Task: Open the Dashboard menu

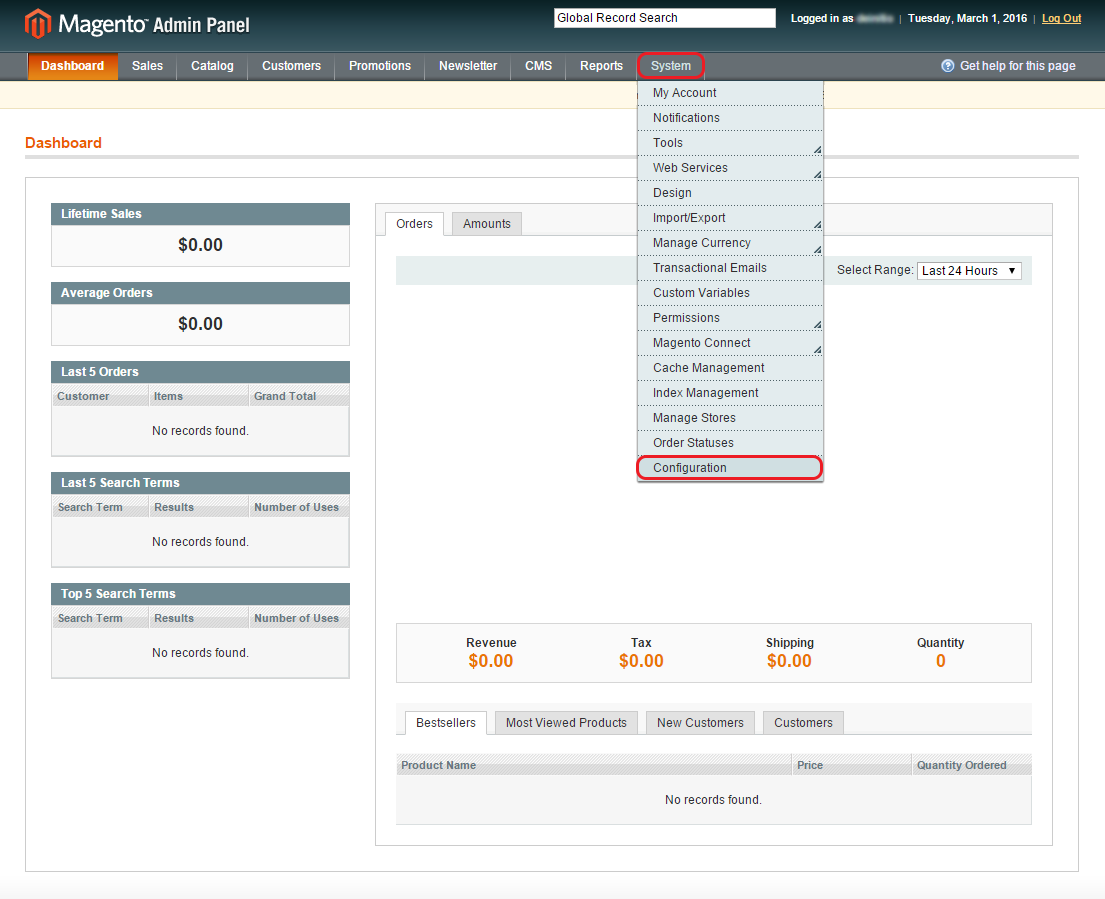Action: 73,66
